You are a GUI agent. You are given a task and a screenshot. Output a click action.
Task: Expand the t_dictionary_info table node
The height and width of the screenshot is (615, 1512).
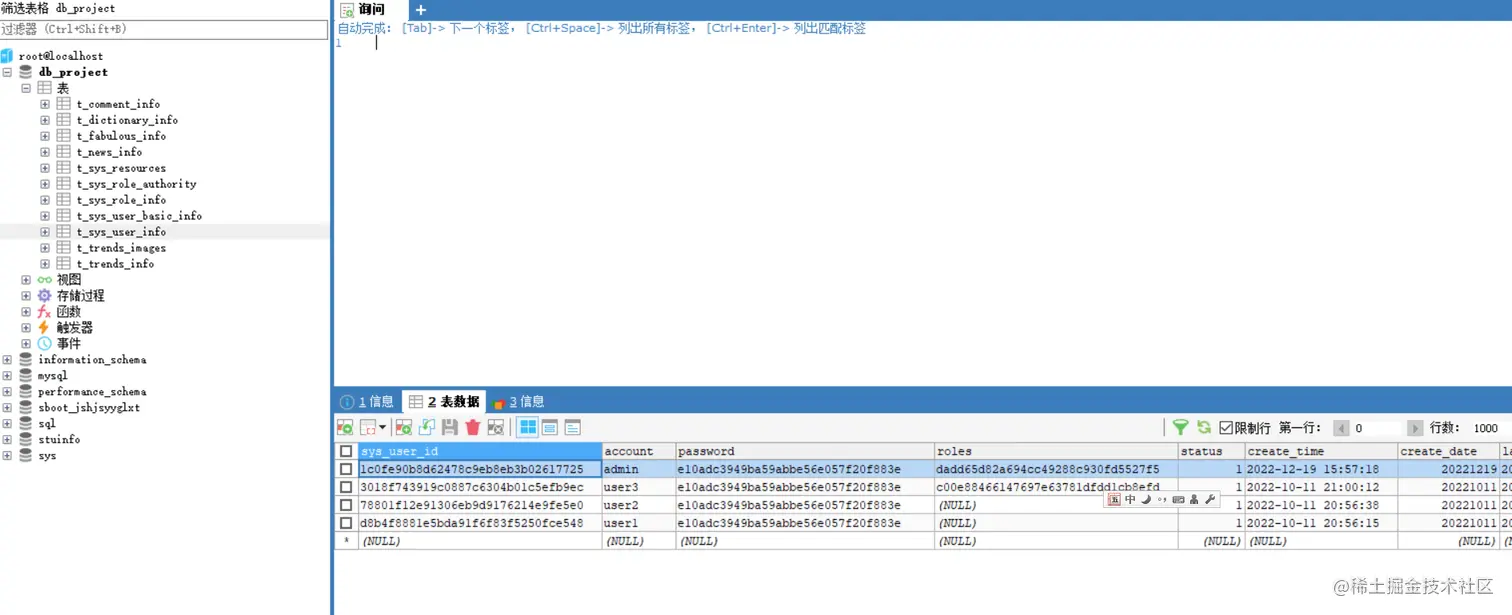45,120
